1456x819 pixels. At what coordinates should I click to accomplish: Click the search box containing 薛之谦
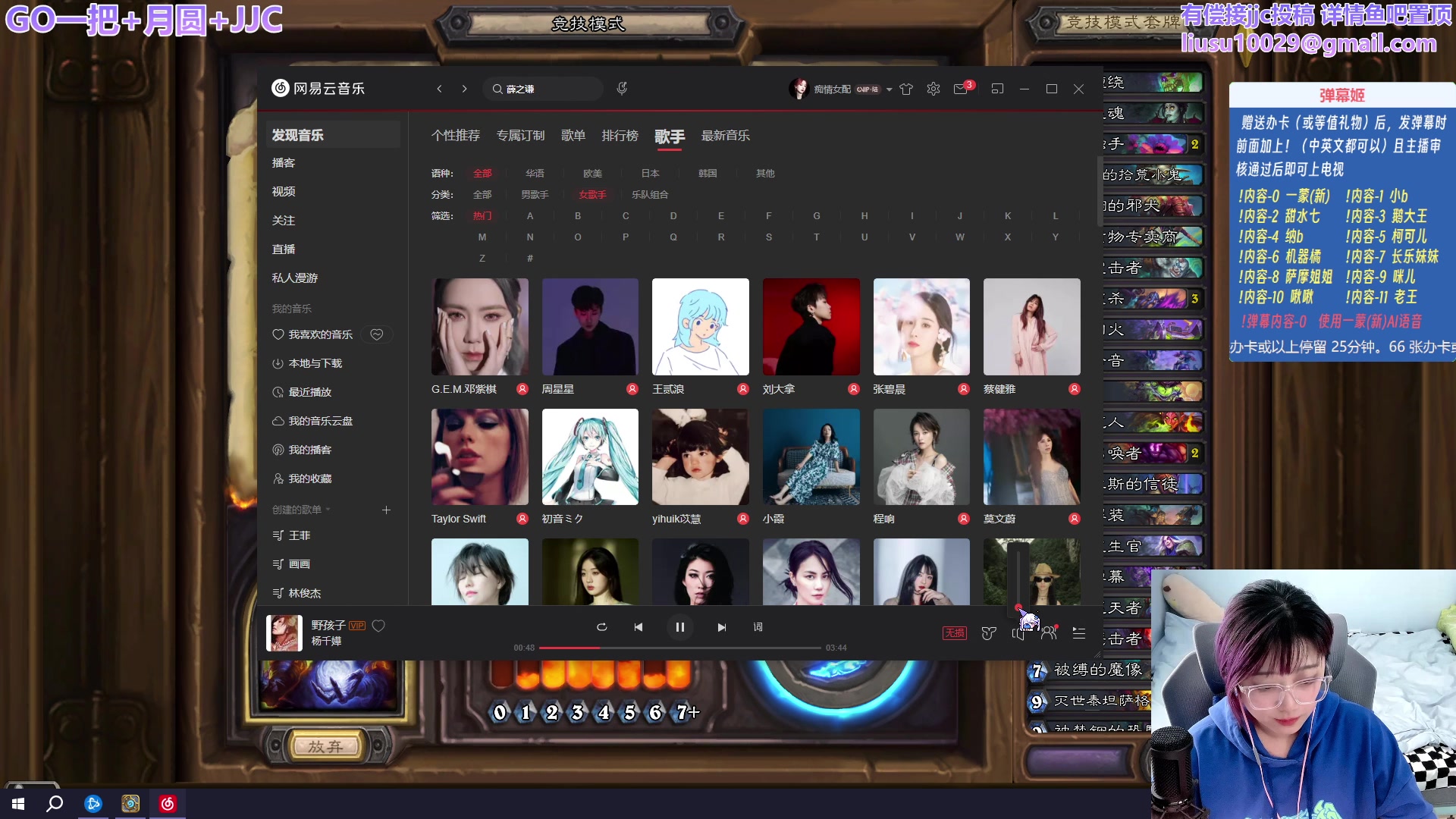click(544, 89)
